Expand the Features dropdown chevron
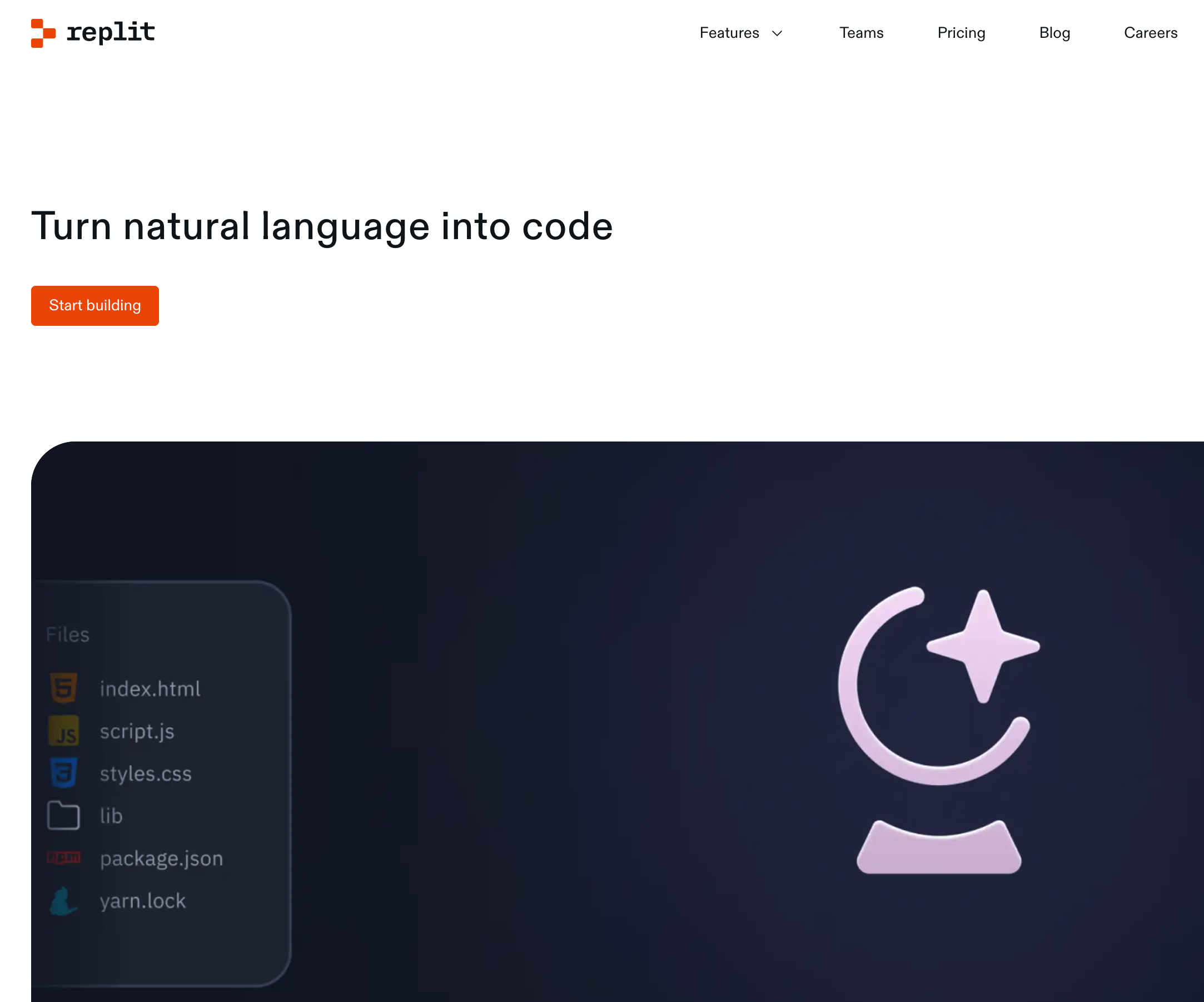 [x=777, y=33]
